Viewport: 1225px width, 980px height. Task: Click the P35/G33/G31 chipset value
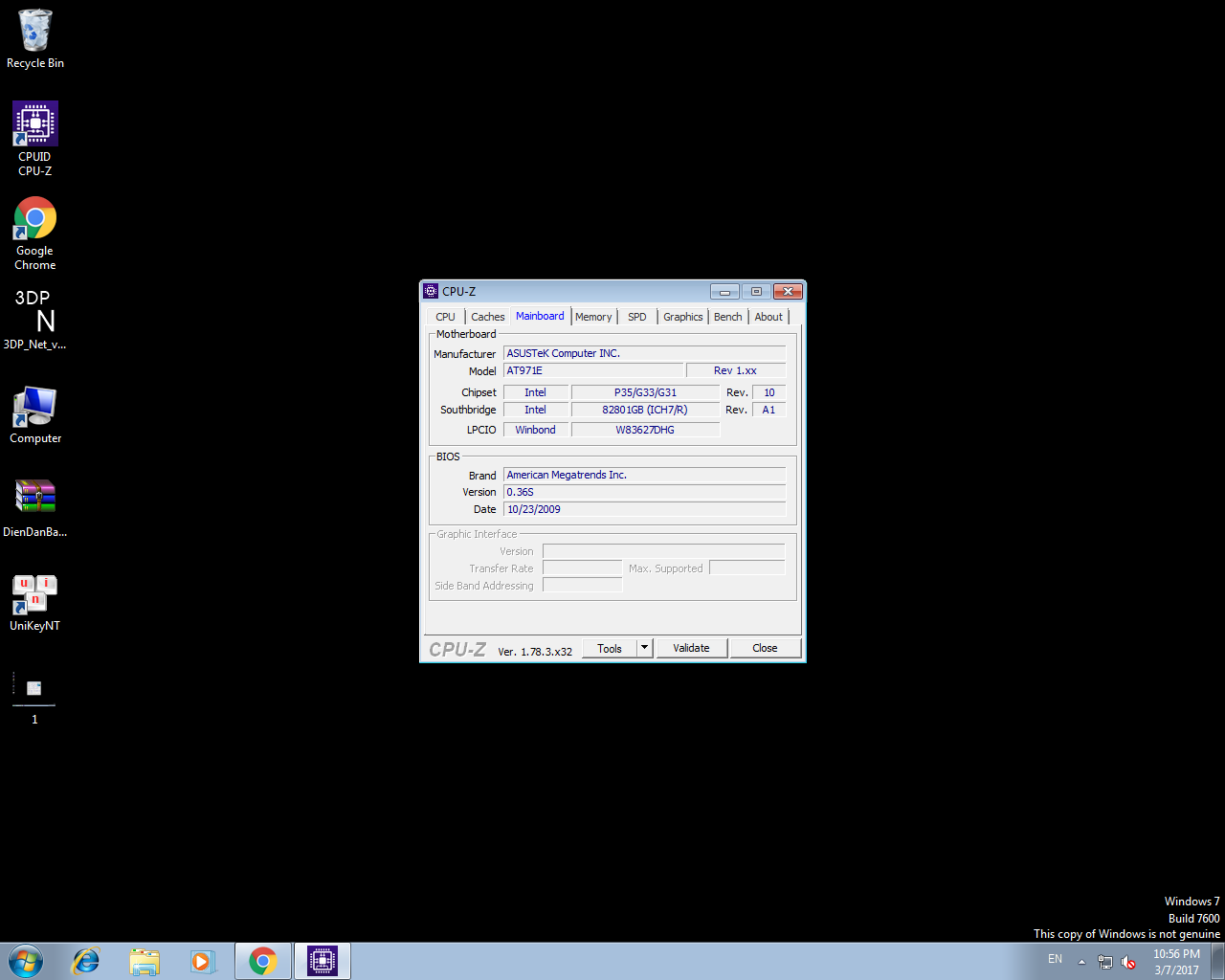pyautogui.click(x=645, y=392)
